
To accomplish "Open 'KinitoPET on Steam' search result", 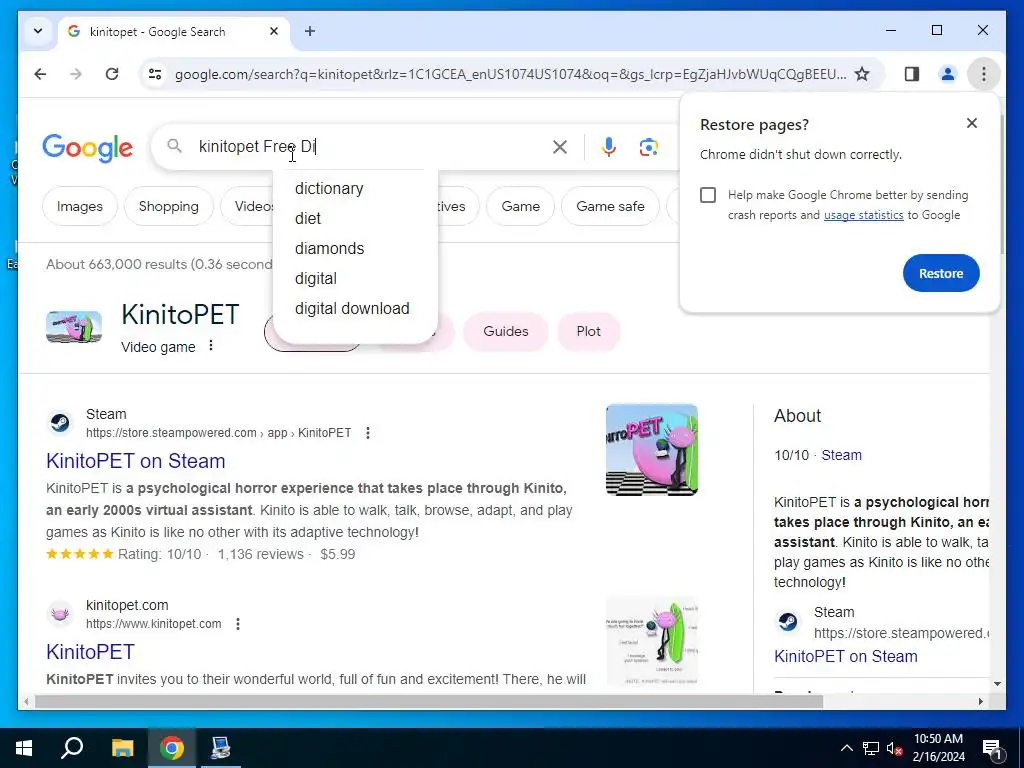I will pyautogui.click(x=136, y=461).
